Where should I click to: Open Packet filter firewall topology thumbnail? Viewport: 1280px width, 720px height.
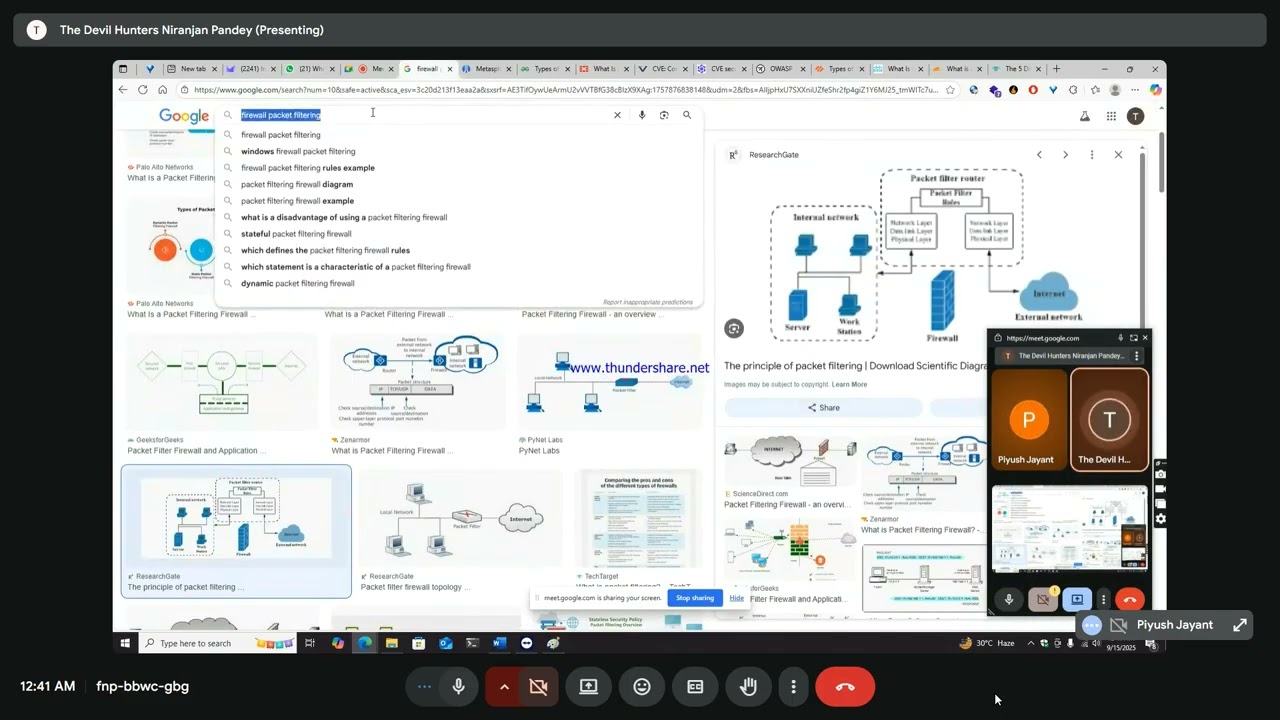pyautogui.click(x=461, y=520)
